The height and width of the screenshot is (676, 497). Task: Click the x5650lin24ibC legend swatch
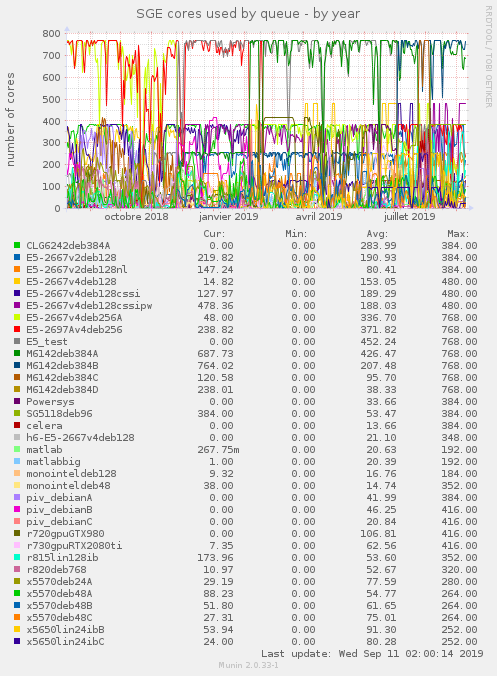tap(17, 642)
